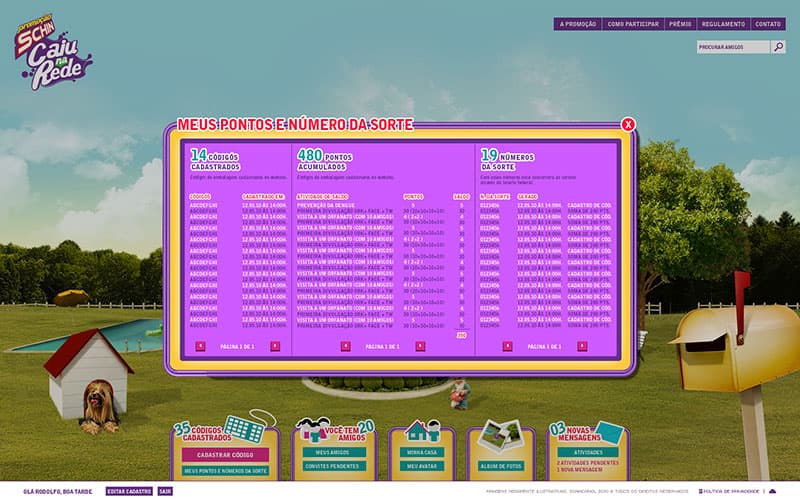
Task: Go to previous page of pontos acumulados
Action: pos(345,346)
